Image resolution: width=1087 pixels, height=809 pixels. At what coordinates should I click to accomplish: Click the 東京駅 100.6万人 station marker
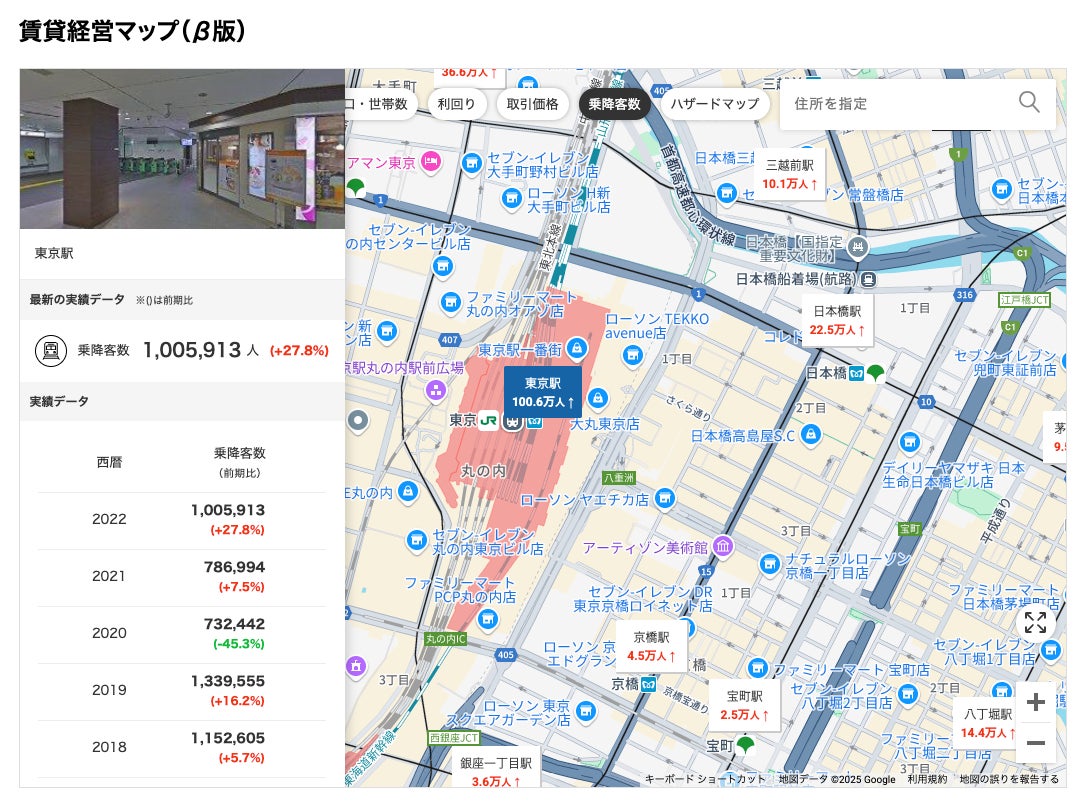point(542,392)
